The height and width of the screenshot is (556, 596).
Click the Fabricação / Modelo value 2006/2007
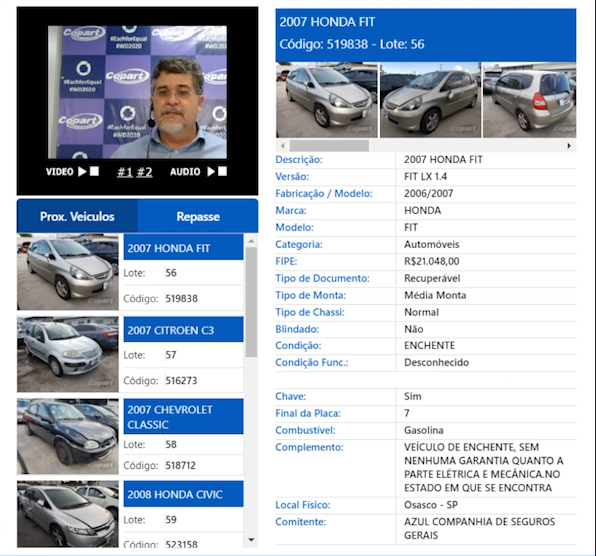(428, 193)
